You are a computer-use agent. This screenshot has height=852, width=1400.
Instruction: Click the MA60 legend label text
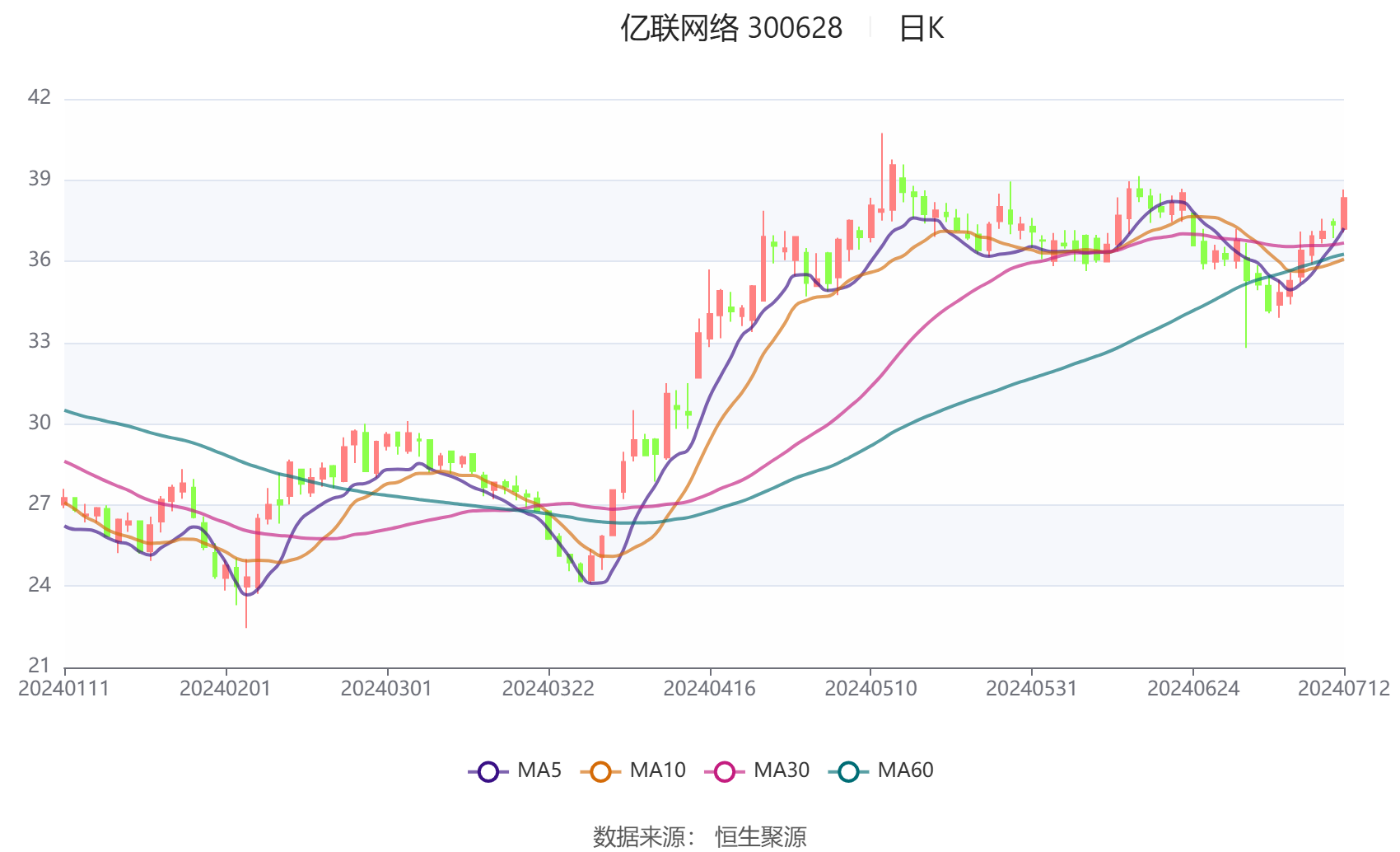click(905, 770)
